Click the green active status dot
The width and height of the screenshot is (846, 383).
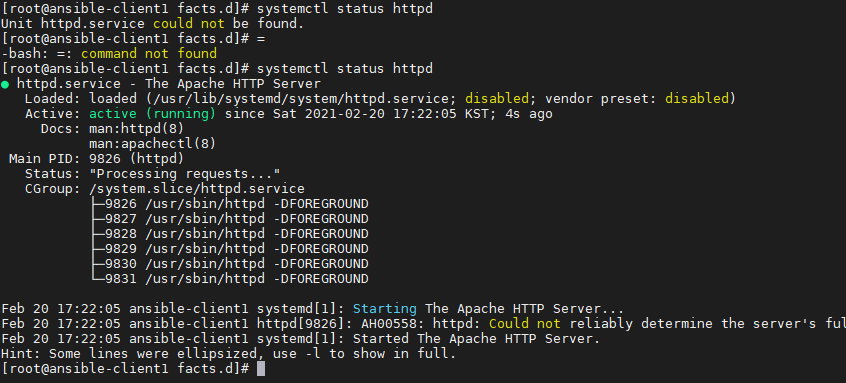click(x=5, y=85)
